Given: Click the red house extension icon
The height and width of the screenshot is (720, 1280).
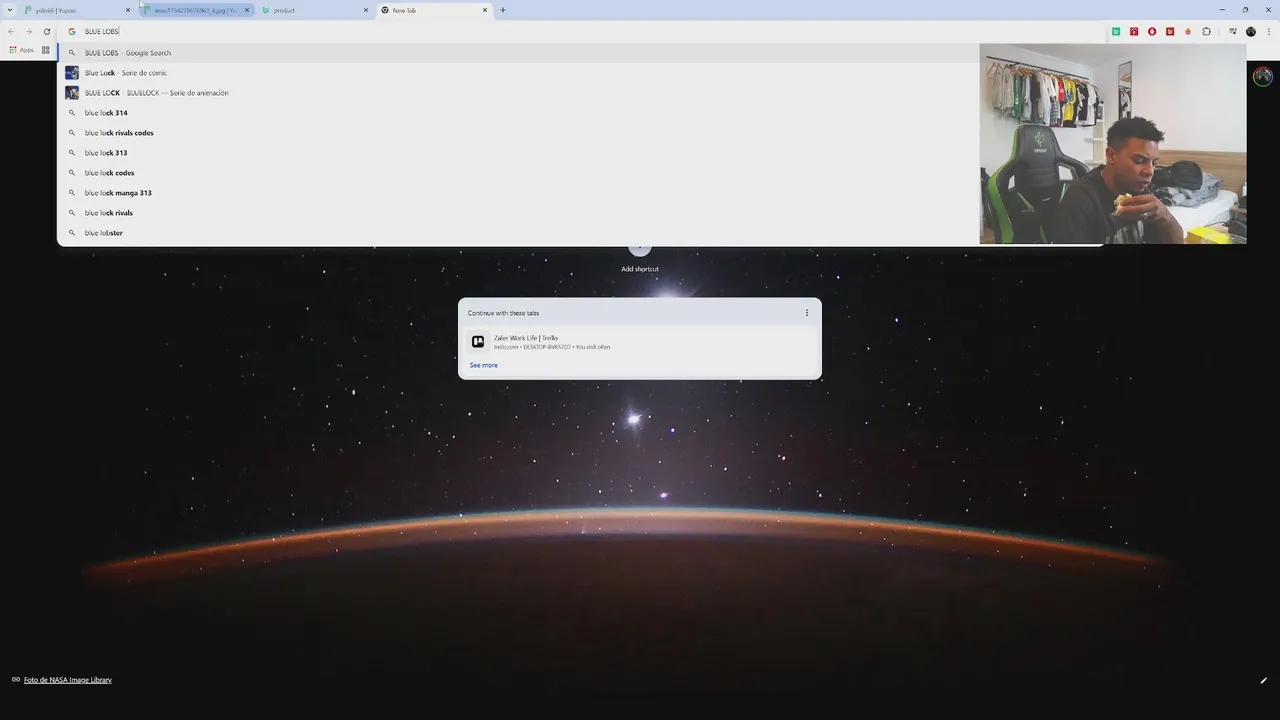Looking at the screenshot, I should tap(1134, 31).
